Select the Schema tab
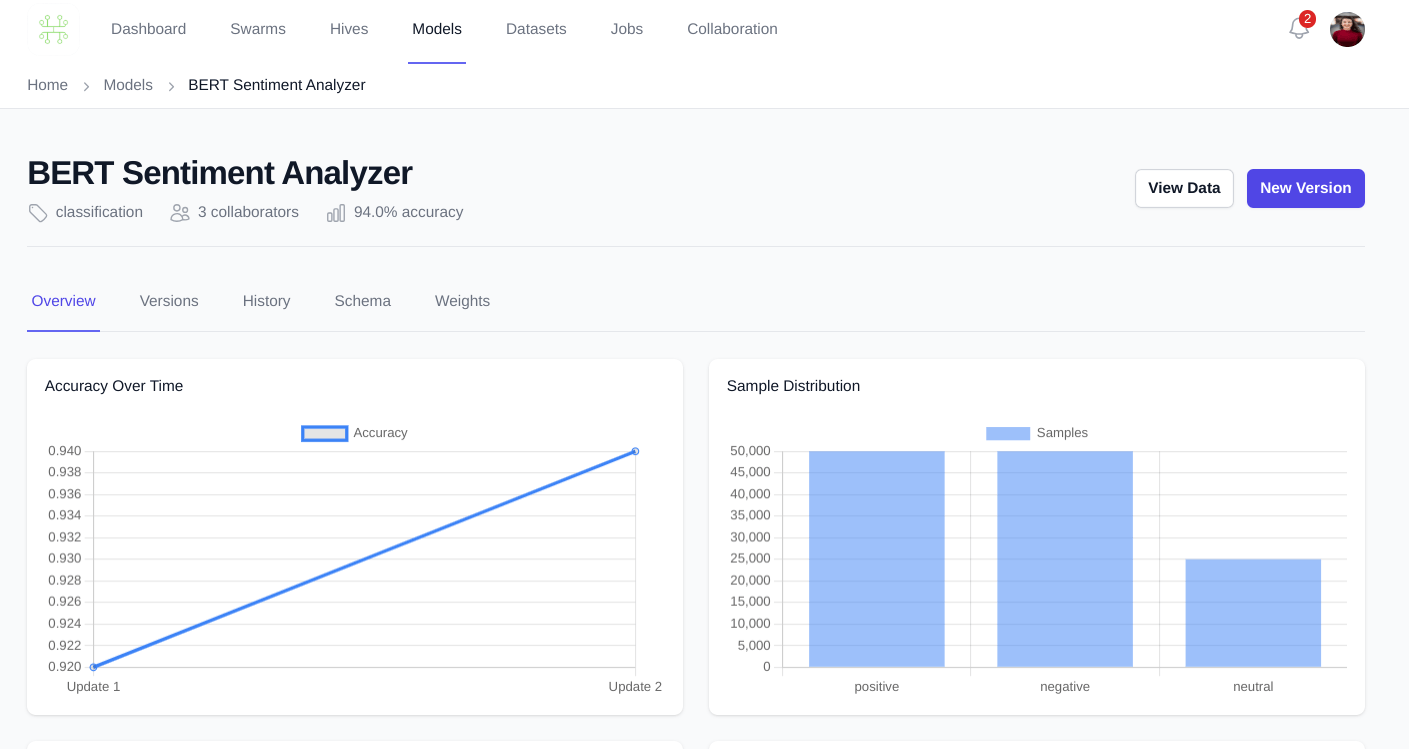The image size is (1409, 749). (x=362, y=301)
